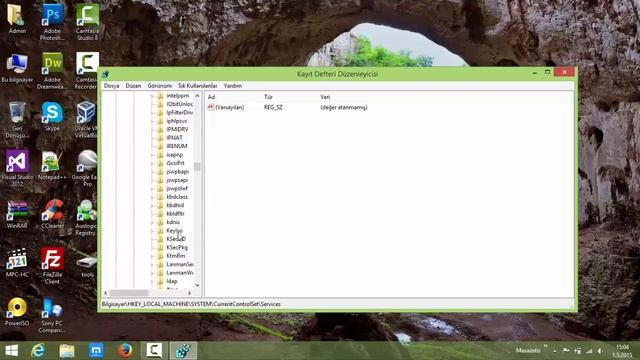
Task: Select the IRENUM key folder icon
Action: click(x=160, y=146)
